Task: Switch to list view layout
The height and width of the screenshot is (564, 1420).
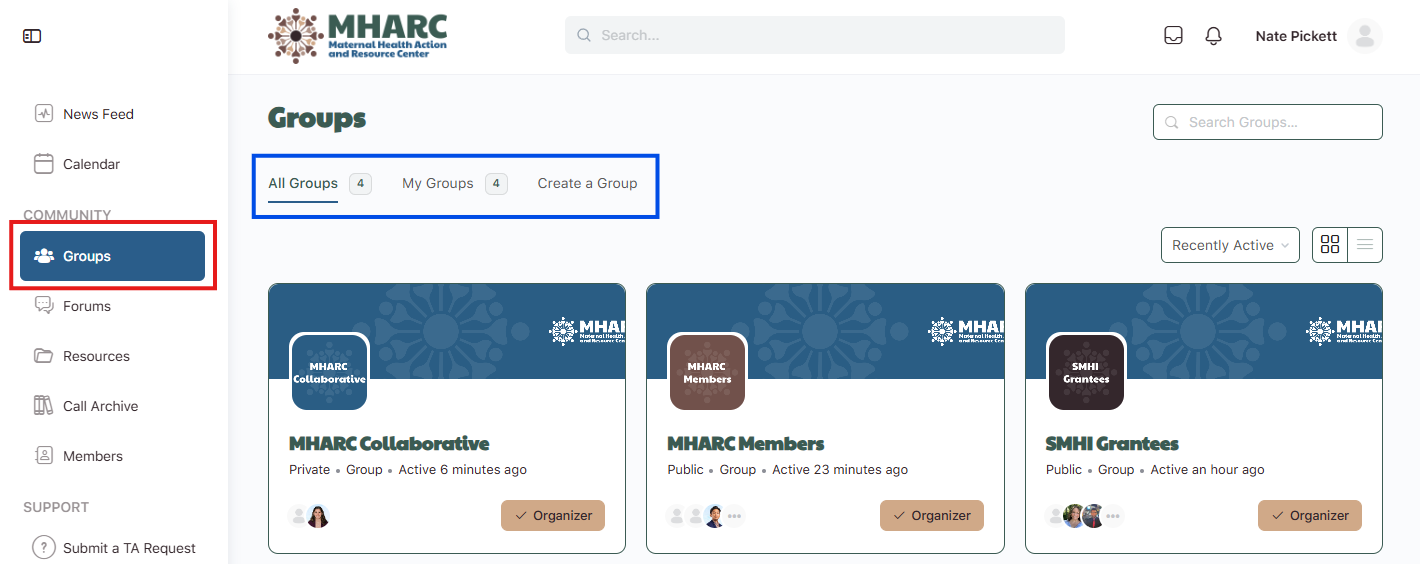Action: pos(1365,245)
